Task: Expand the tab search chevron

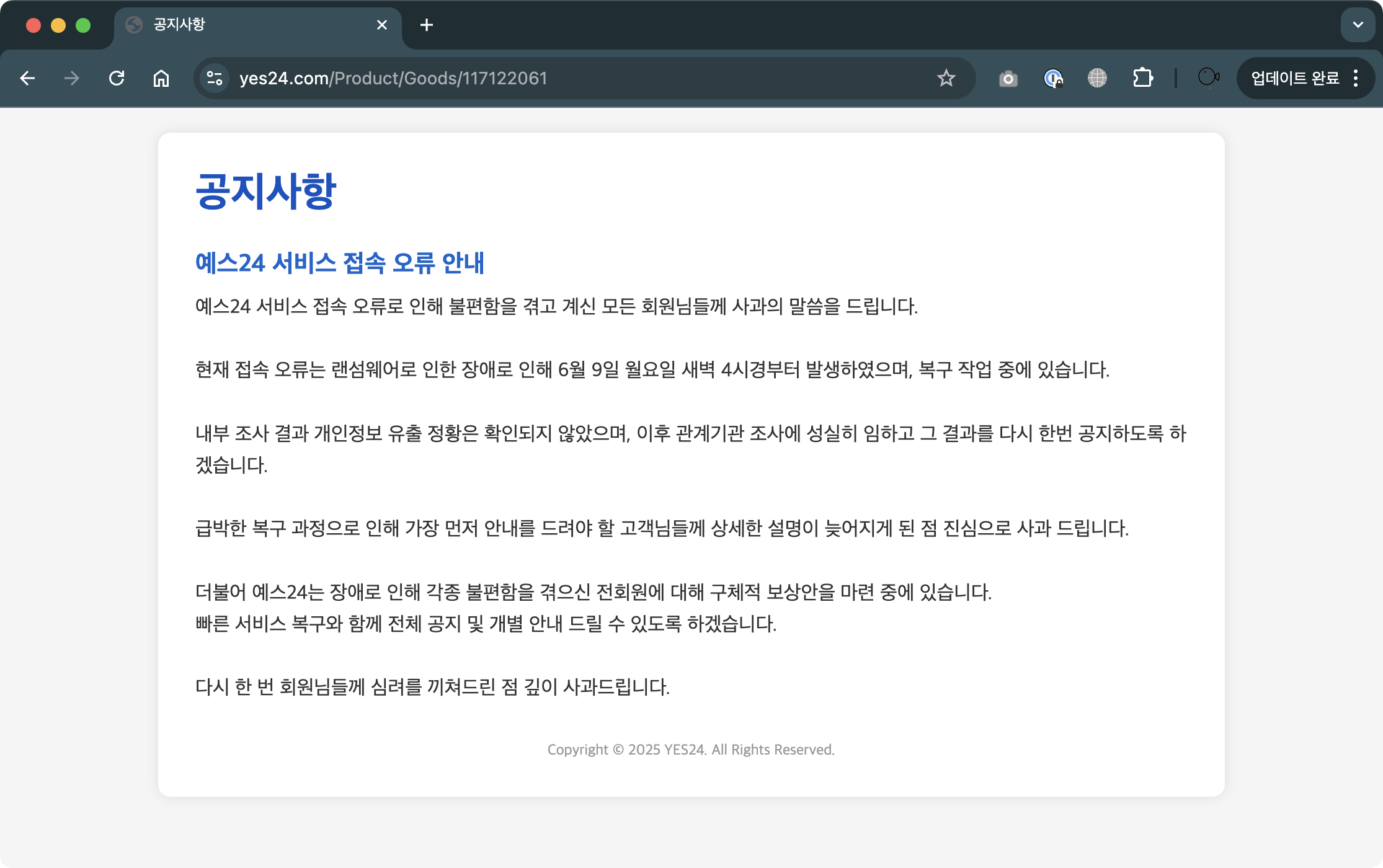Action: point(1358,25)
